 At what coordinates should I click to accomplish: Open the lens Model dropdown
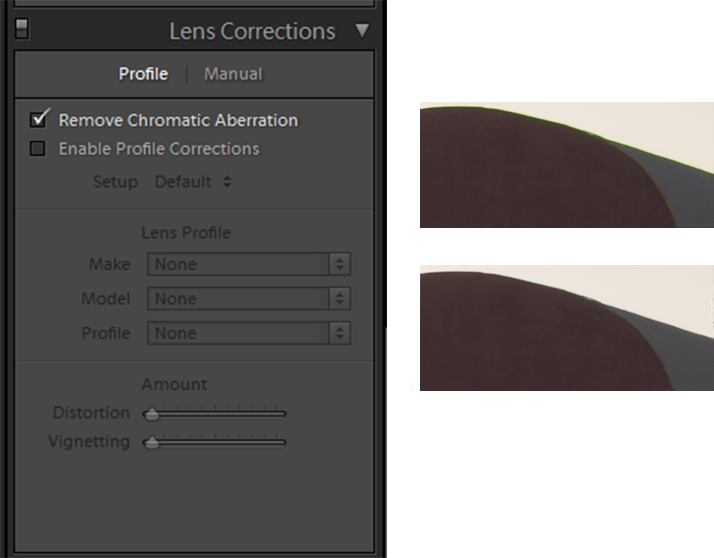(249, 299)
